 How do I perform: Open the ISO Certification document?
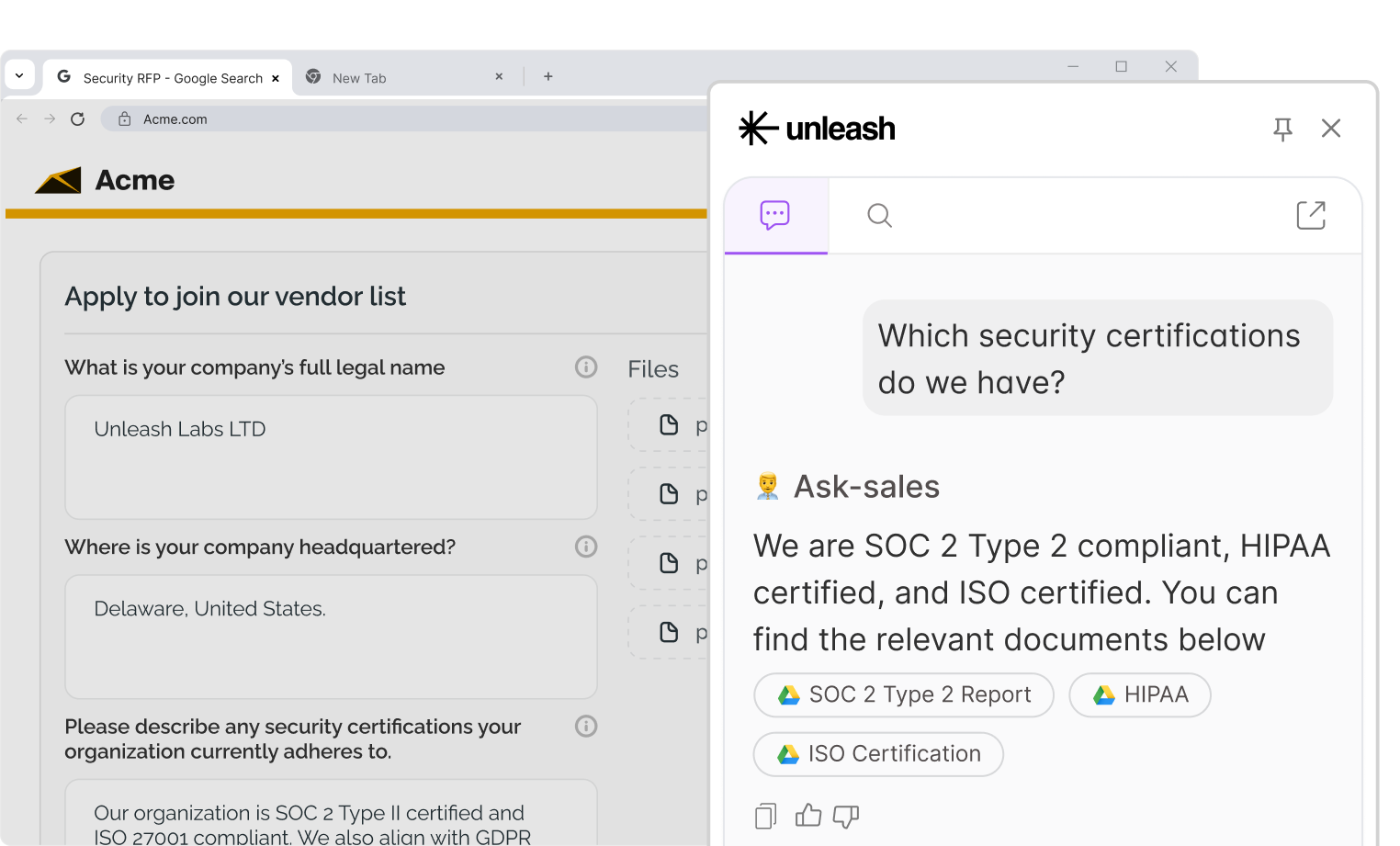(878, 754)
